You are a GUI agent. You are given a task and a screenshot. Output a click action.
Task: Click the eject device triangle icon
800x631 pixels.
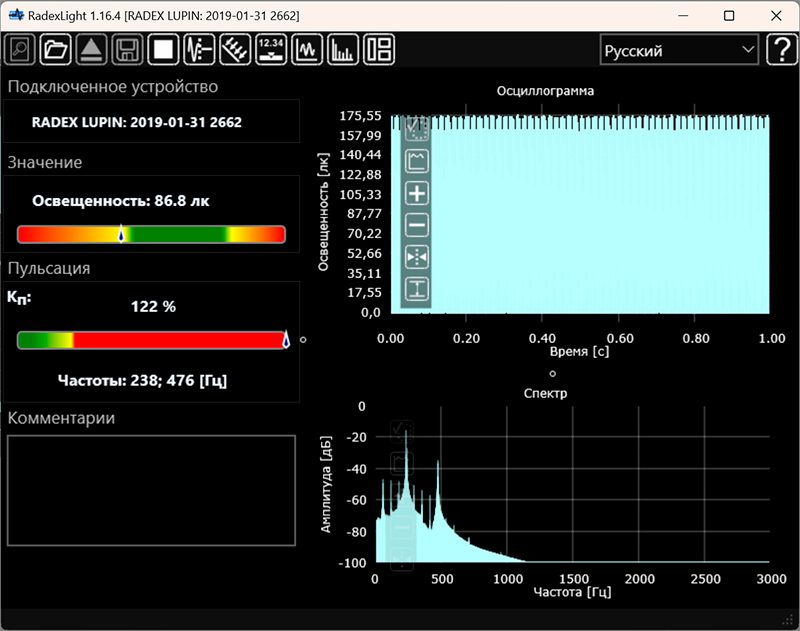click(x=91, y=49)
